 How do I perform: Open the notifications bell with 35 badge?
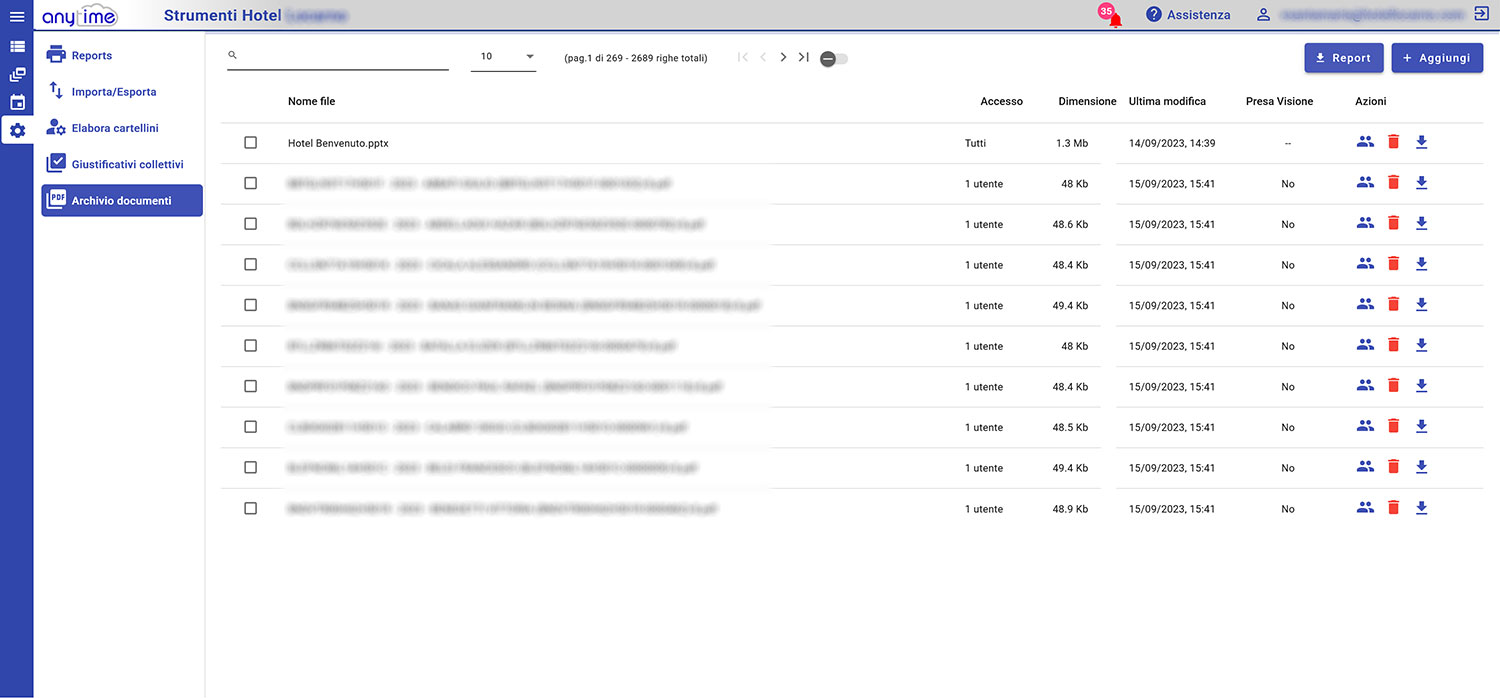[x=1113, y=17]
